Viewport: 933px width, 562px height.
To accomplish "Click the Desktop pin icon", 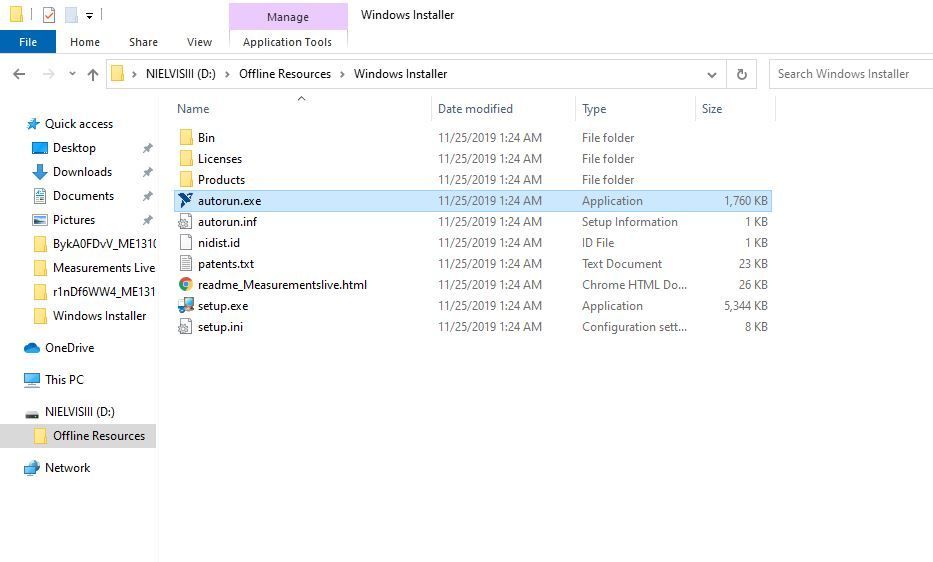I will coord(148,148).
